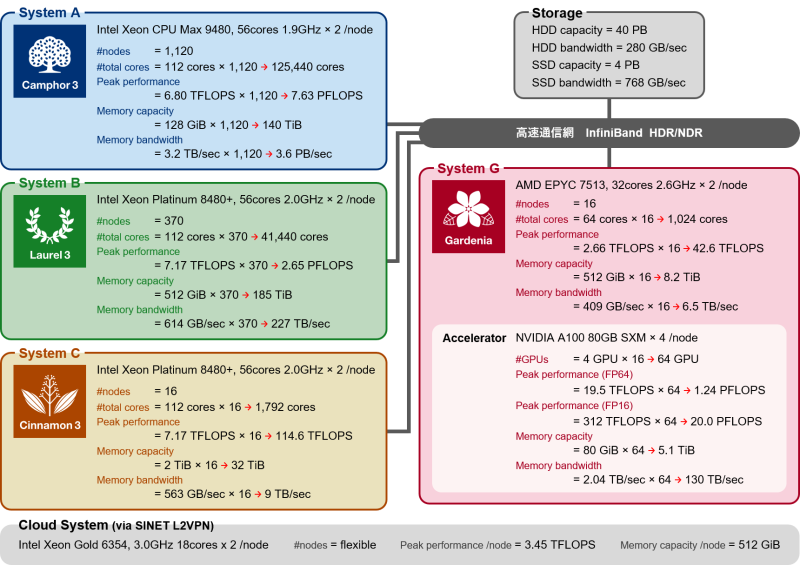Click 'Intel Xeon CPU Max 9480' text
The height and width of the screenshot is (565, 800).
click(x=165, y=30)
